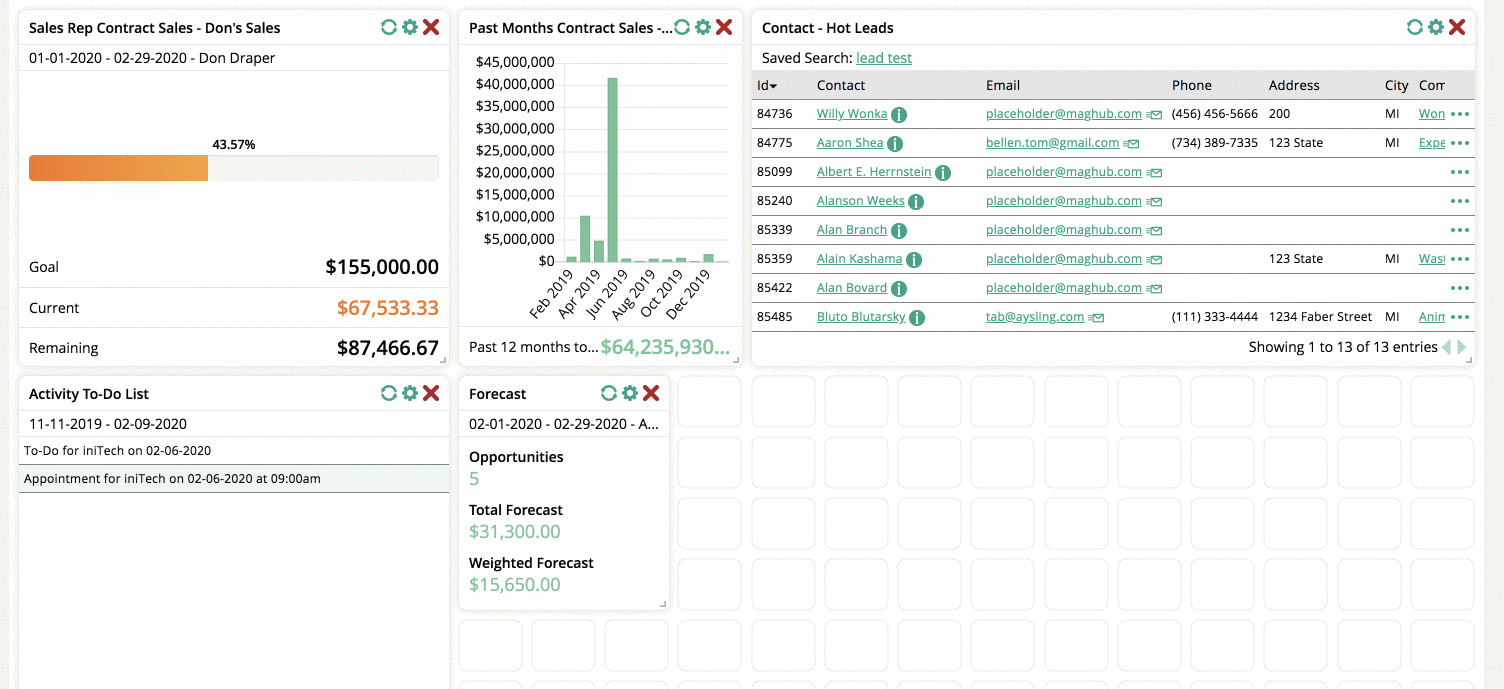Open settings gear for Don's Sales widget
Screen dimensions: 1504x689
coord(410,27)
